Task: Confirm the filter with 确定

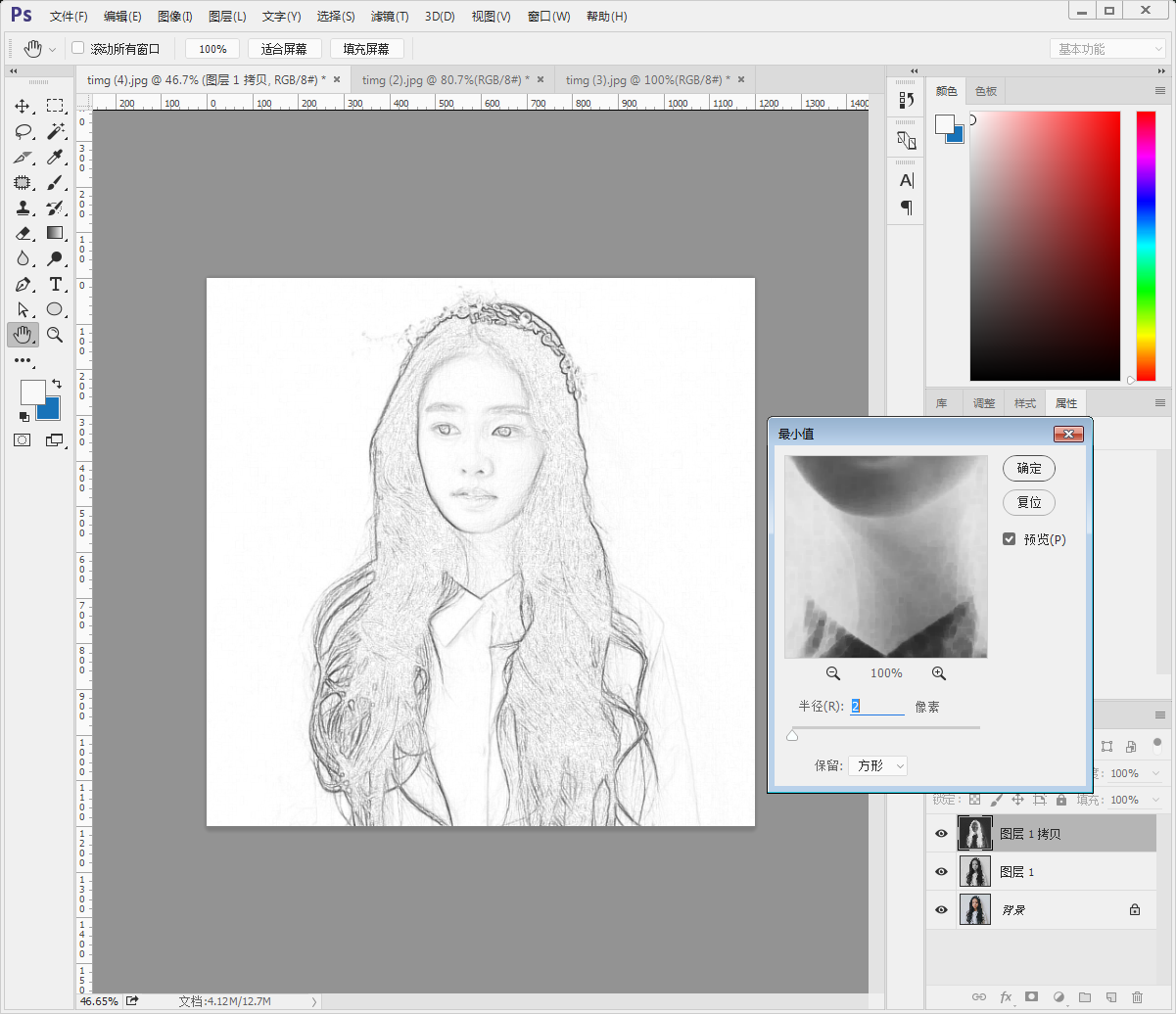Action: pyautogui.click(x=1029, y=468)
